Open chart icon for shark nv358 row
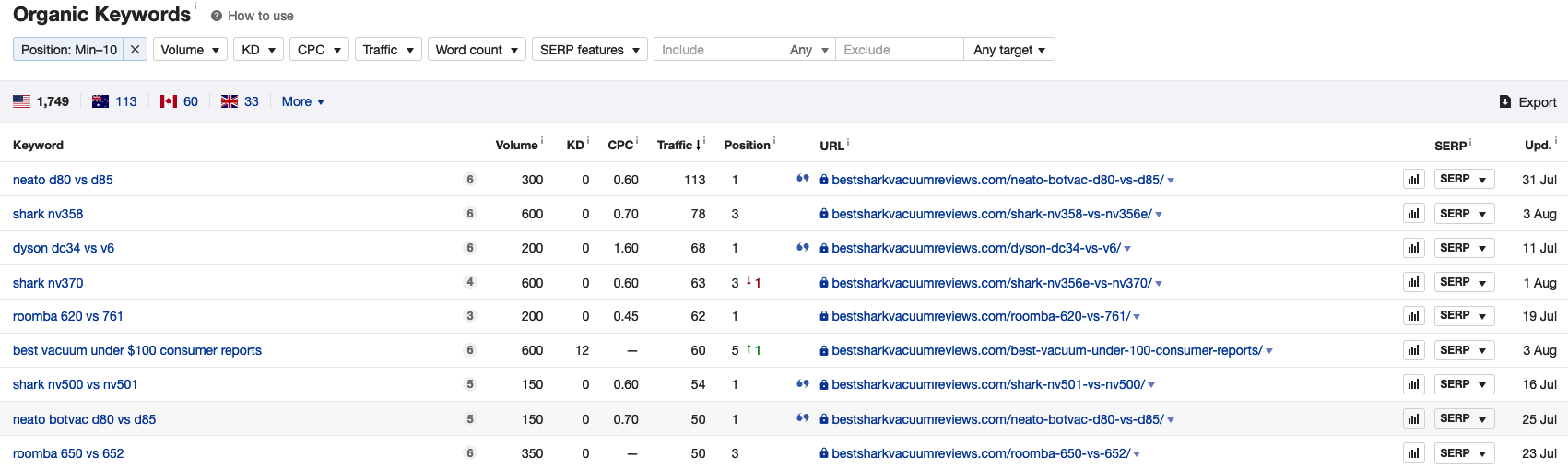The height and width of the screenshot is (470, 1568). click(x=1413, y=214)
